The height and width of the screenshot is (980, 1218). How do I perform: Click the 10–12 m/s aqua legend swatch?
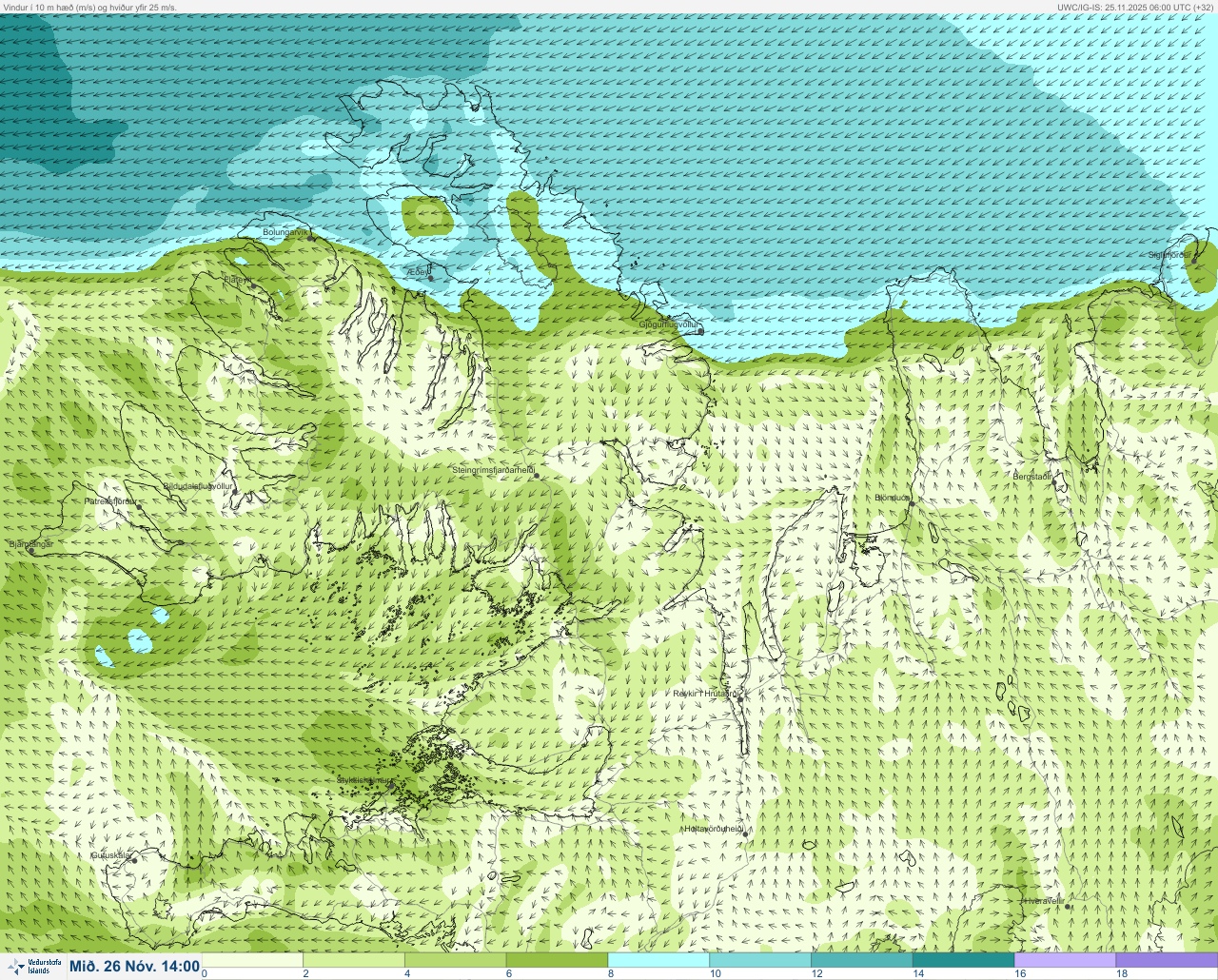(x=760, y=960)
